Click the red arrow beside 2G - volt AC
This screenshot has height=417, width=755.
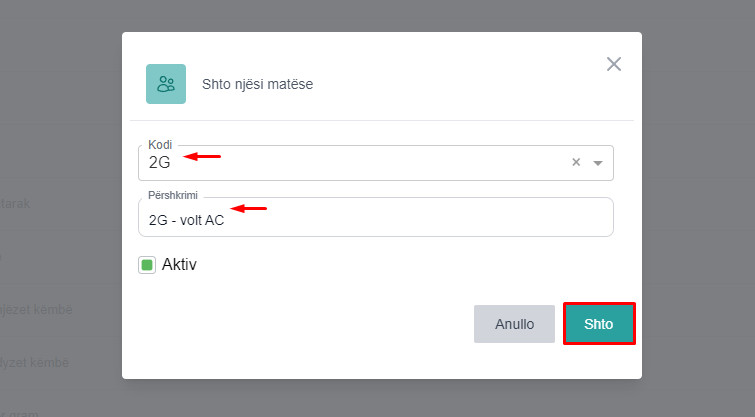coord(250,208)
